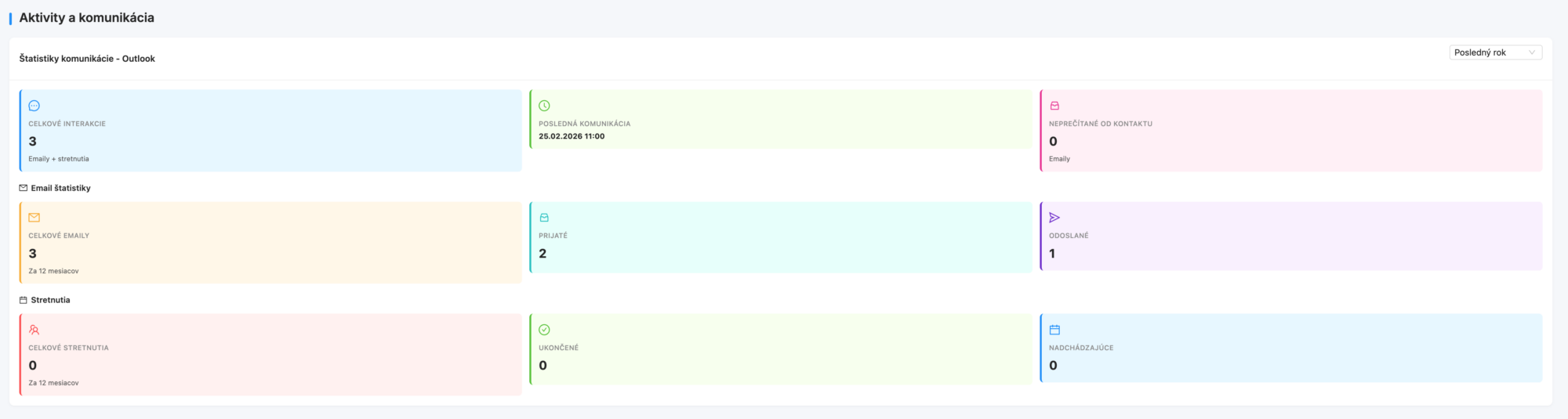The image size is (1568, 419).
Task: Click the inbox icon in Neprečítané od kontaktu
Action: pyautogui.click(x=1054, y=106)
